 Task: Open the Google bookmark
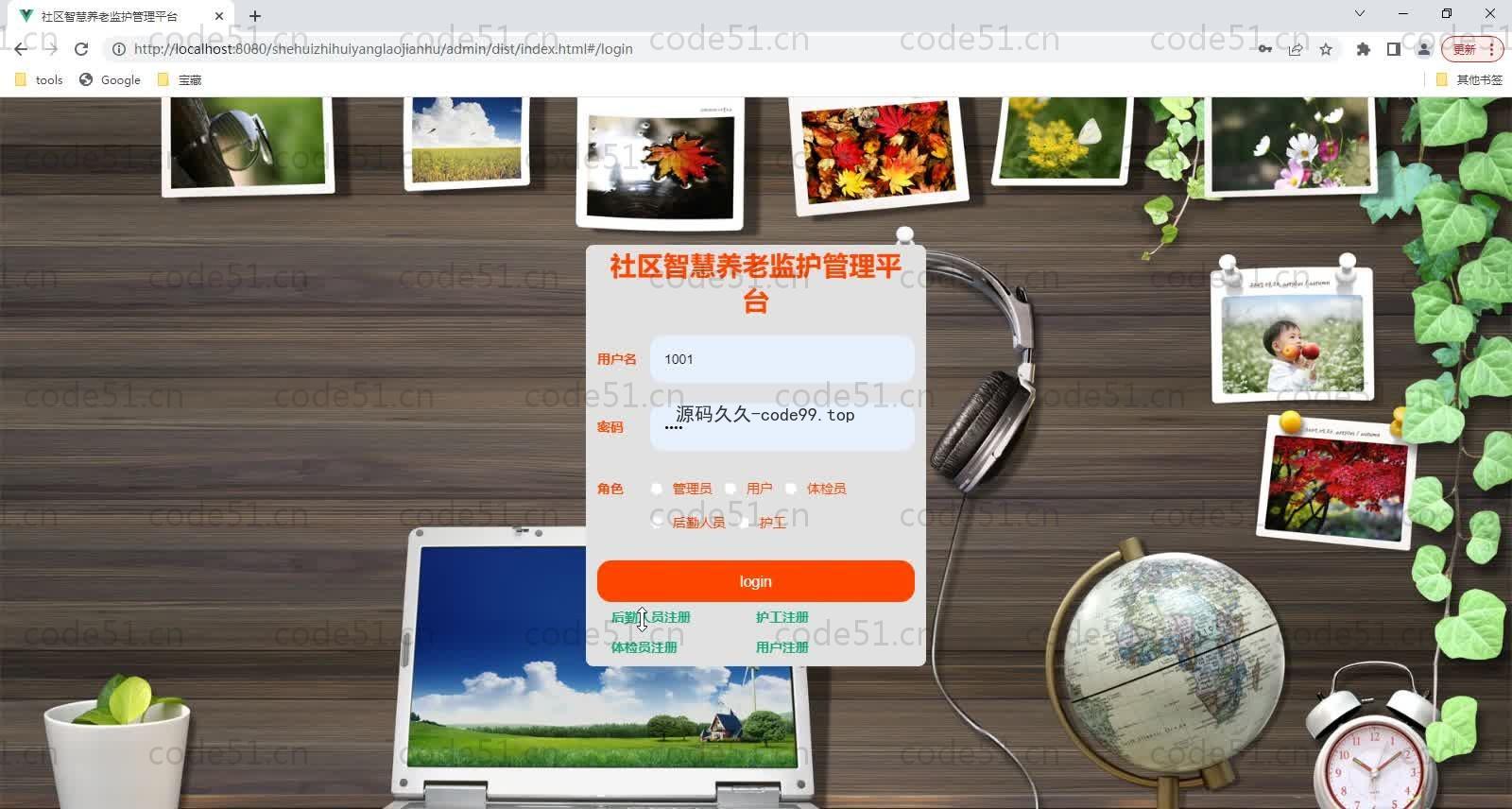(110, 79)
